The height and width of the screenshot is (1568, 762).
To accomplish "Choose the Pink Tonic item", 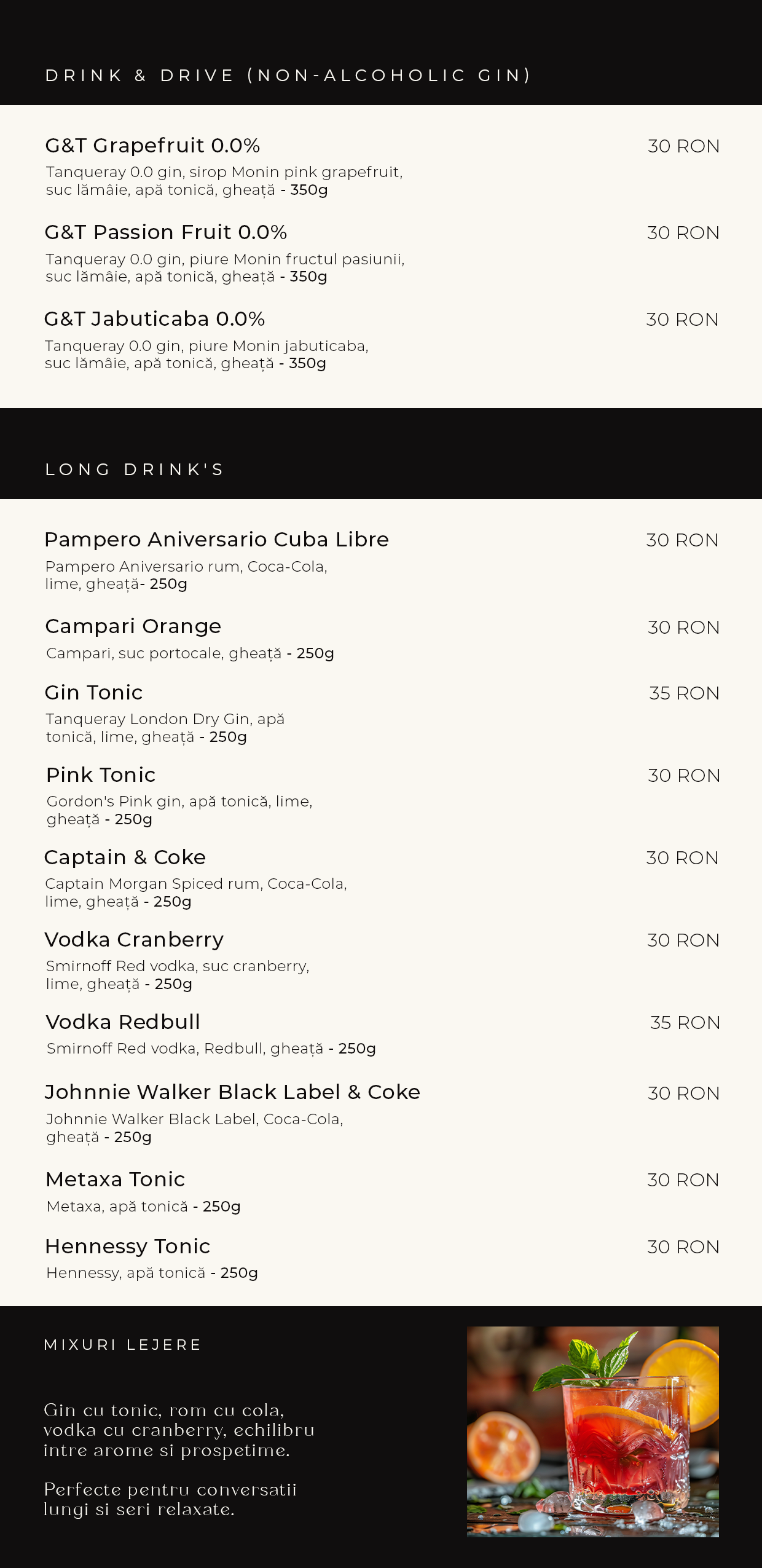I will point(101,775).
